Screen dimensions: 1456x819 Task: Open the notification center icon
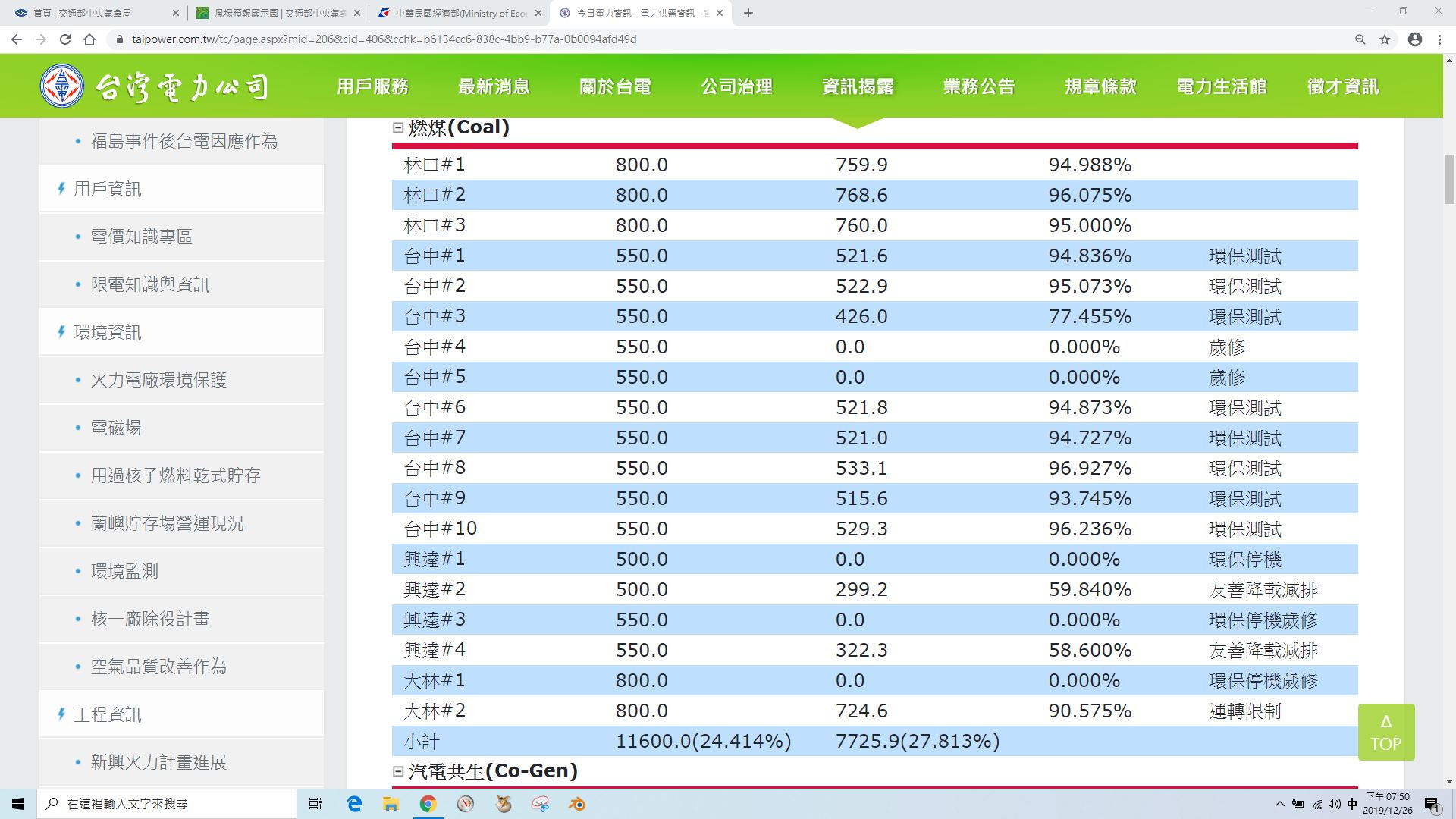tap(1432, 804)
